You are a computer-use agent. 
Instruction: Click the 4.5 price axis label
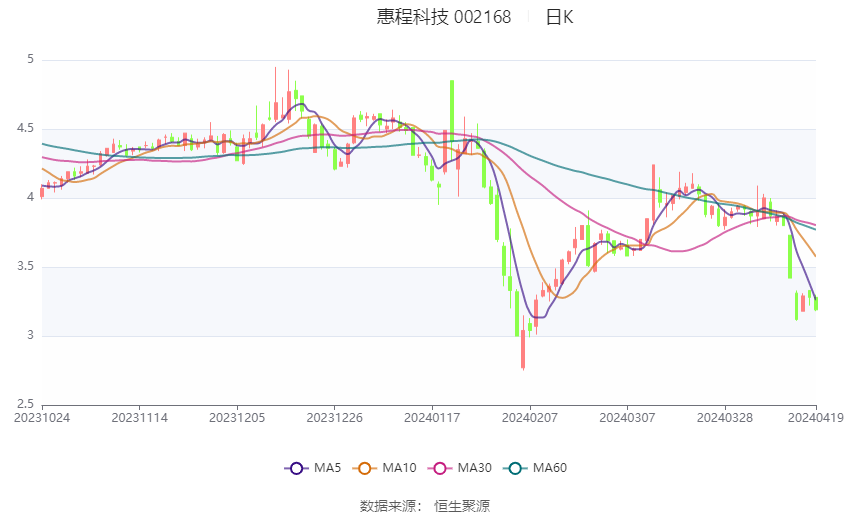[x=24, y=129]
